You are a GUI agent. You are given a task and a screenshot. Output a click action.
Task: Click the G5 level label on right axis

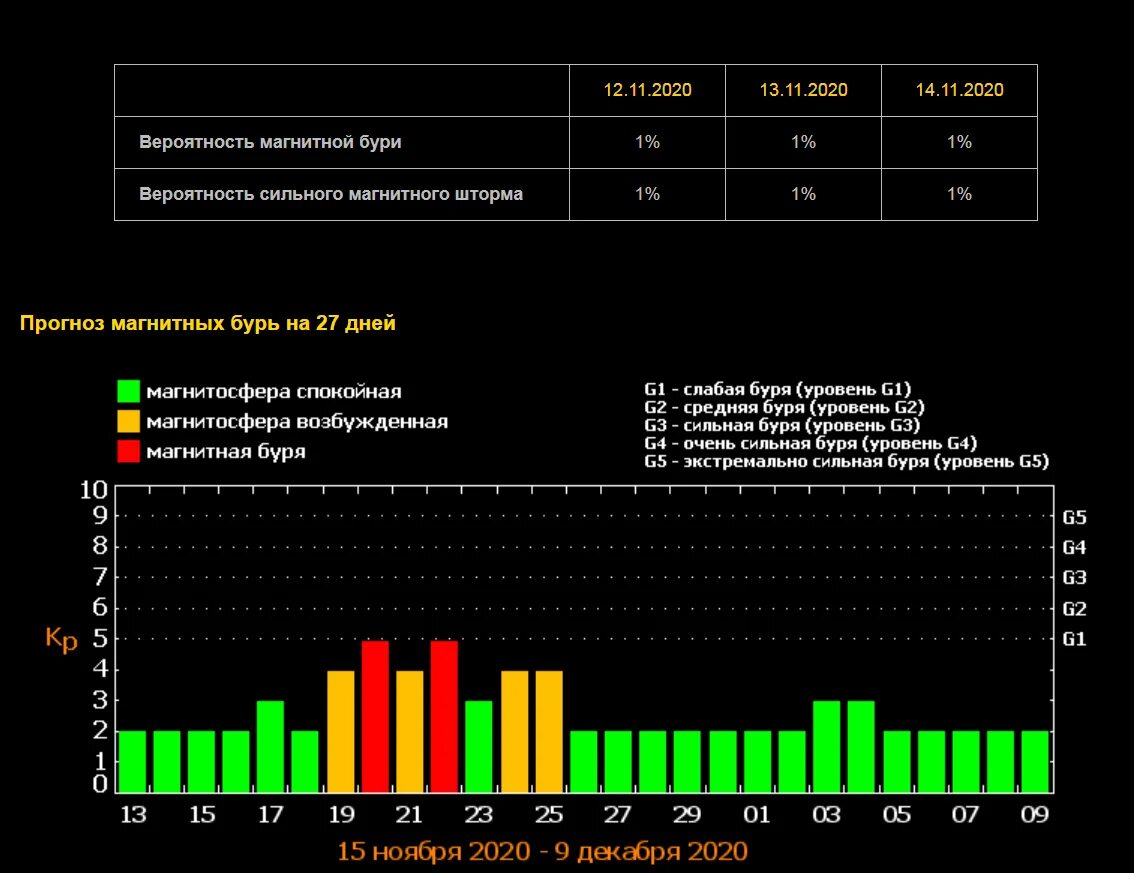[1074, 517]
